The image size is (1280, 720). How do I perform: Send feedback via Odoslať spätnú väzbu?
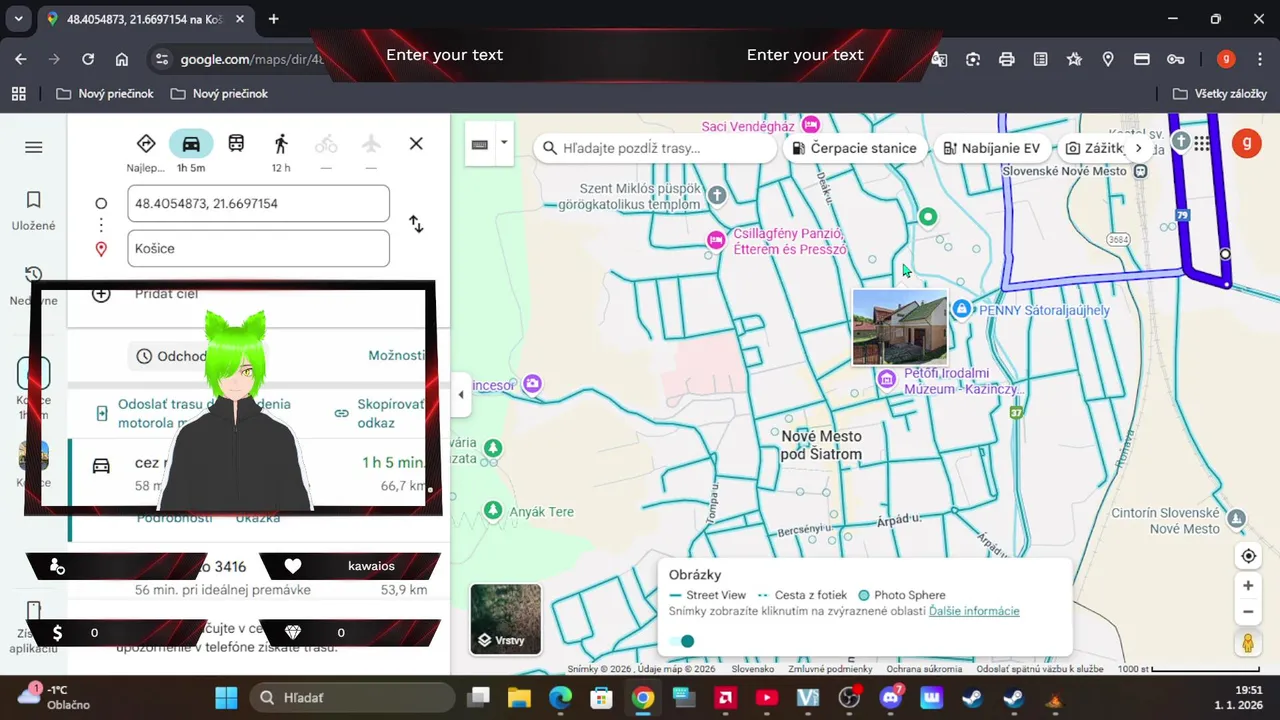[x=1040, y=669]
